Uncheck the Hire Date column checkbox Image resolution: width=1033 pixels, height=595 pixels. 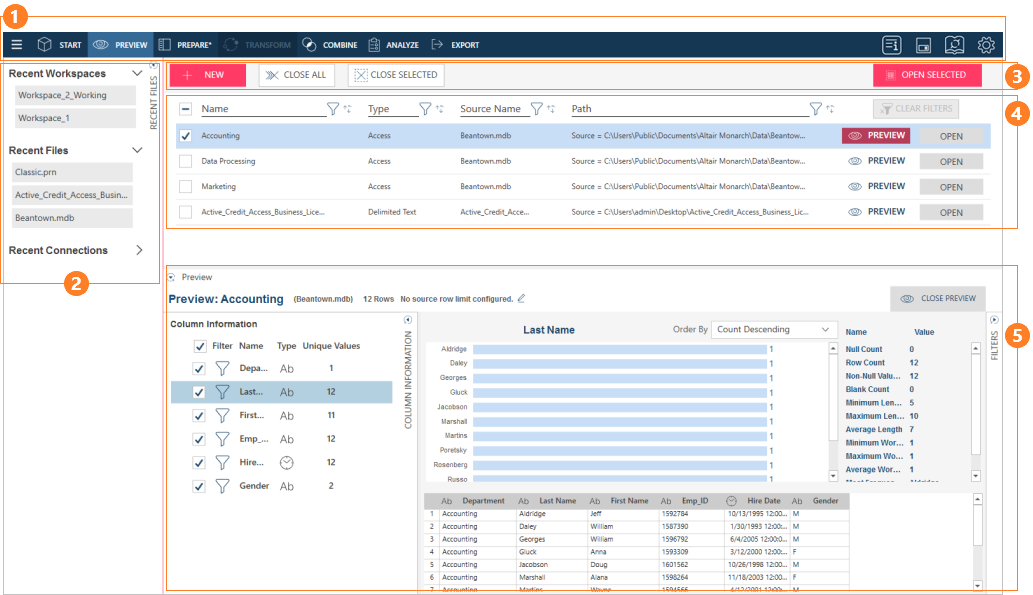tap(199, 462)
